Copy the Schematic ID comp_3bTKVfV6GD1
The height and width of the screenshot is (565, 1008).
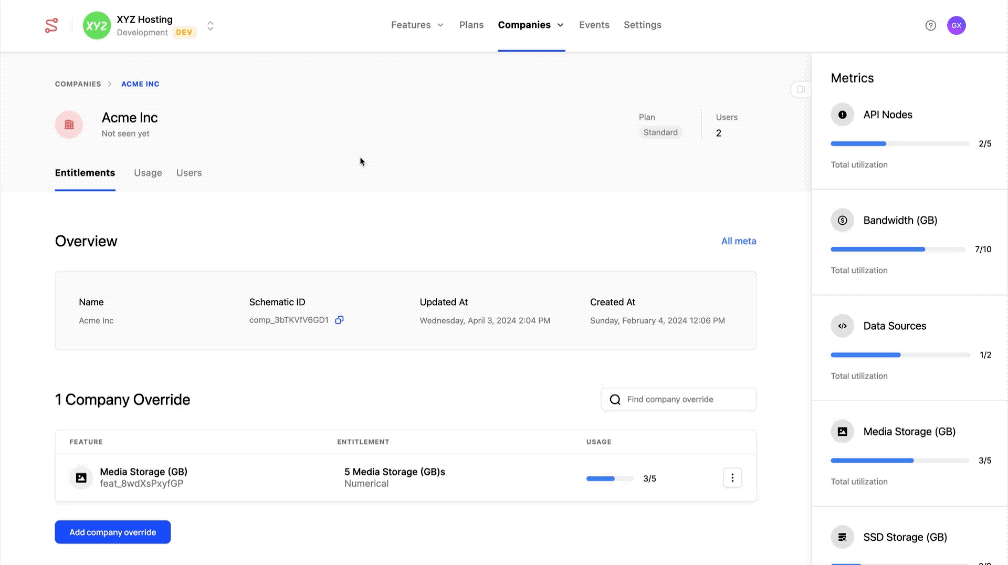pyautogui.click(x=340, y=320)
